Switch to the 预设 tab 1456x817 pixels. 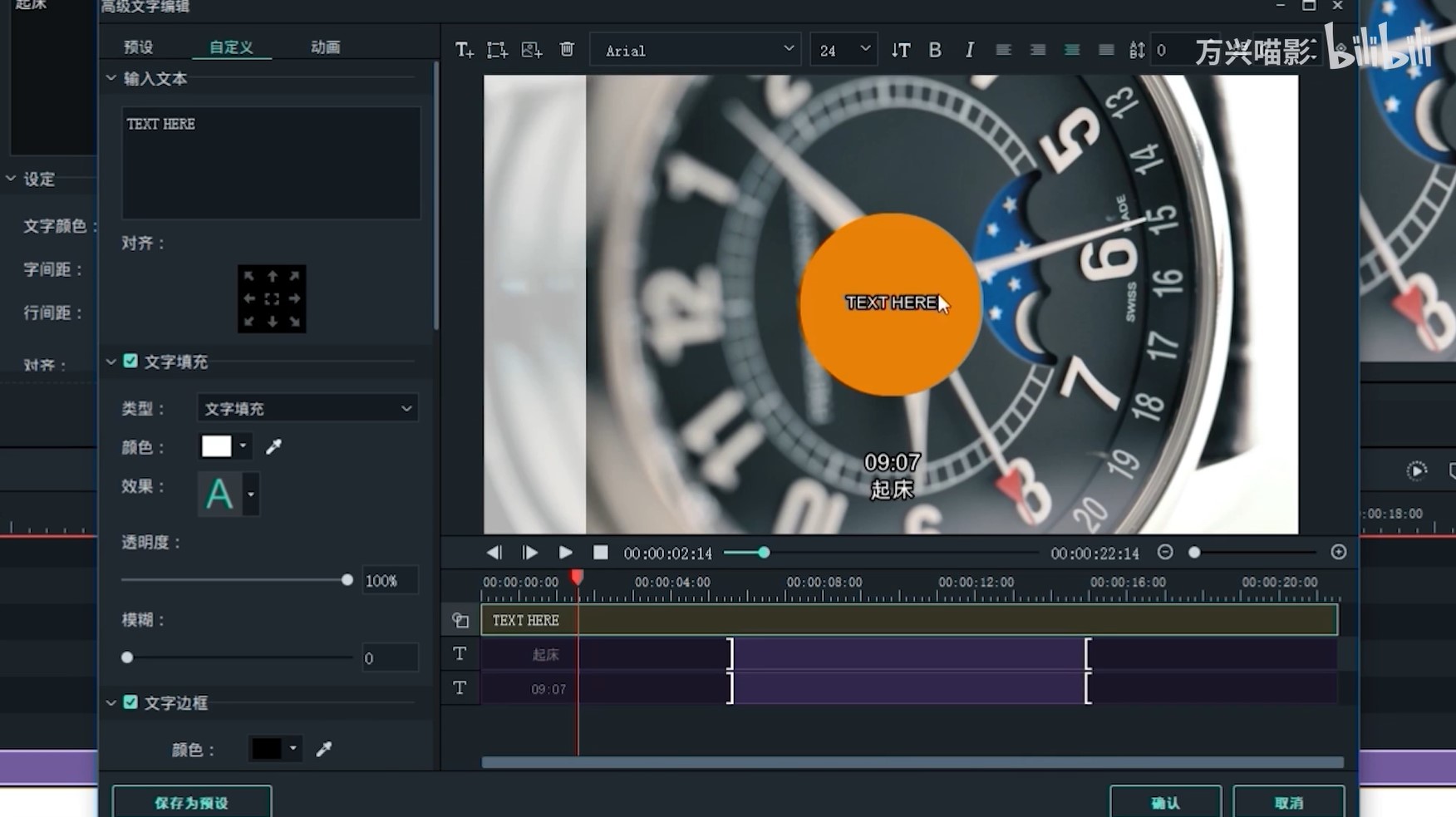click(x=138, y=47)
